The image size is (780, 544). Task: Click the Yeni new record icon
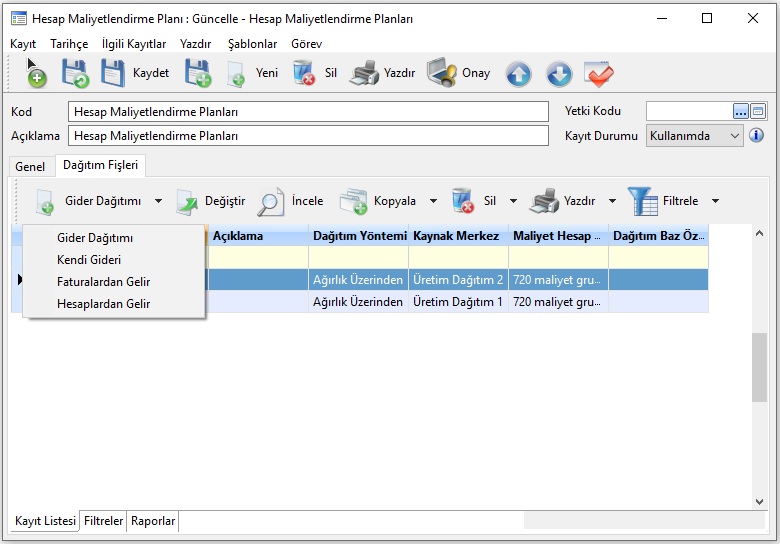pos(237,73)
